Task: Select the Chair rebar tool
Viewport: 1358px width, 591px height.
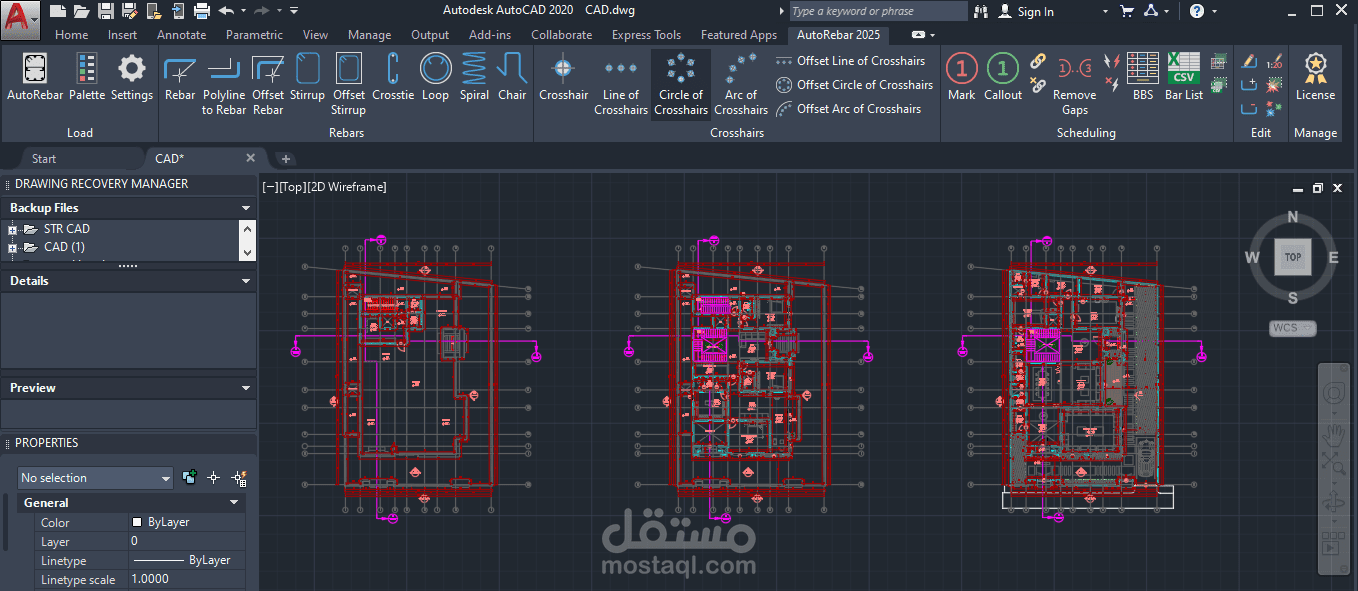Action: pos(512,78)
